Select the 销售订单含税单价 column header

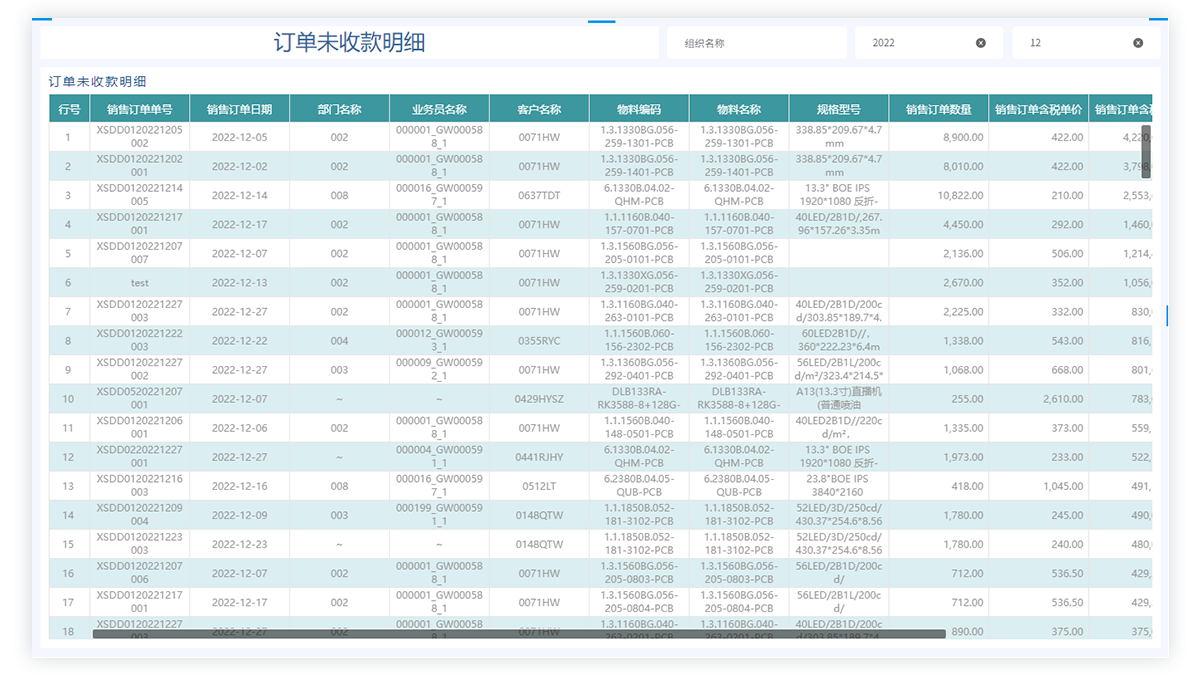[x=1038, y=110]
